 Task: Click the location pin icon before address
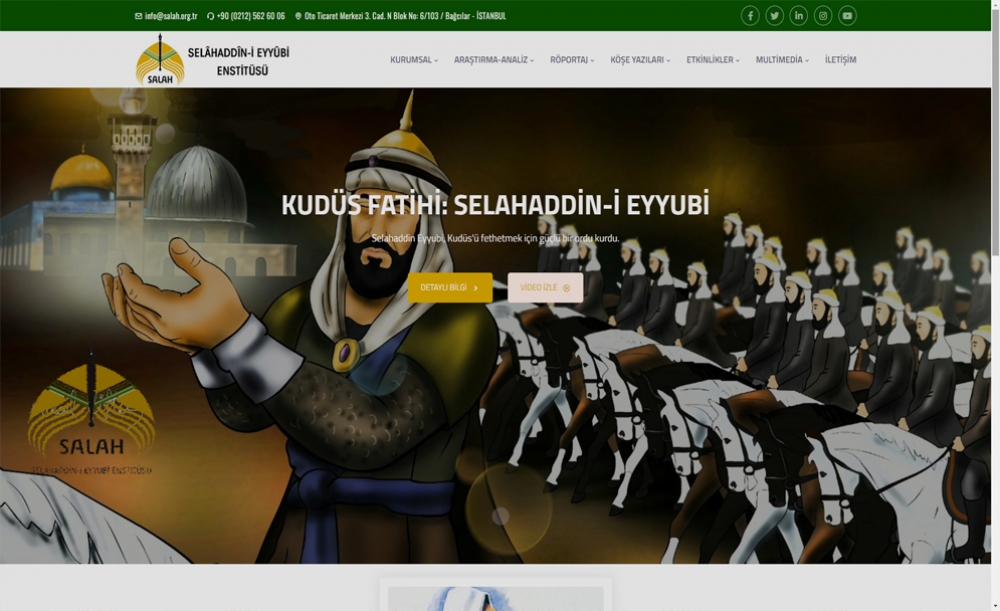point(298,16)
